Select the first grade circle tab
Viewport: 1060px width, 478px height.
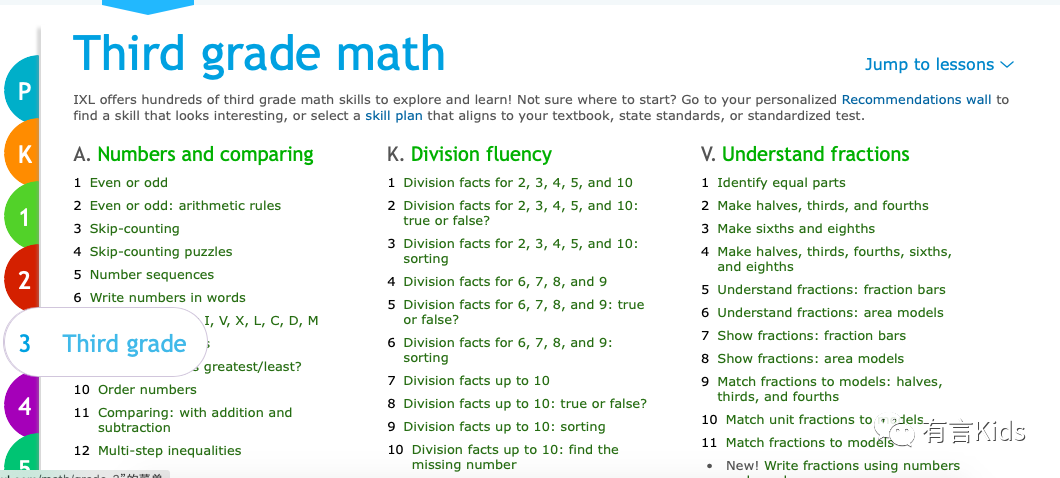pyautogui.click(x=22, y=218)
